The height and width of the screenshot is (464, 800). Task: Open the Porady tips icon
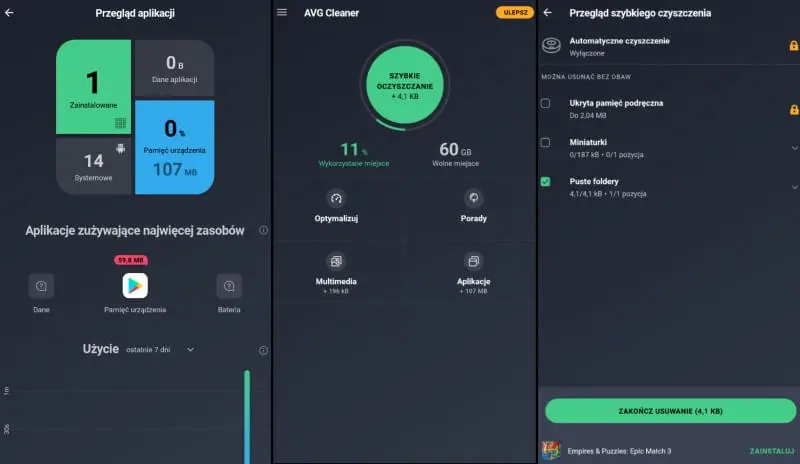point(473,198)
